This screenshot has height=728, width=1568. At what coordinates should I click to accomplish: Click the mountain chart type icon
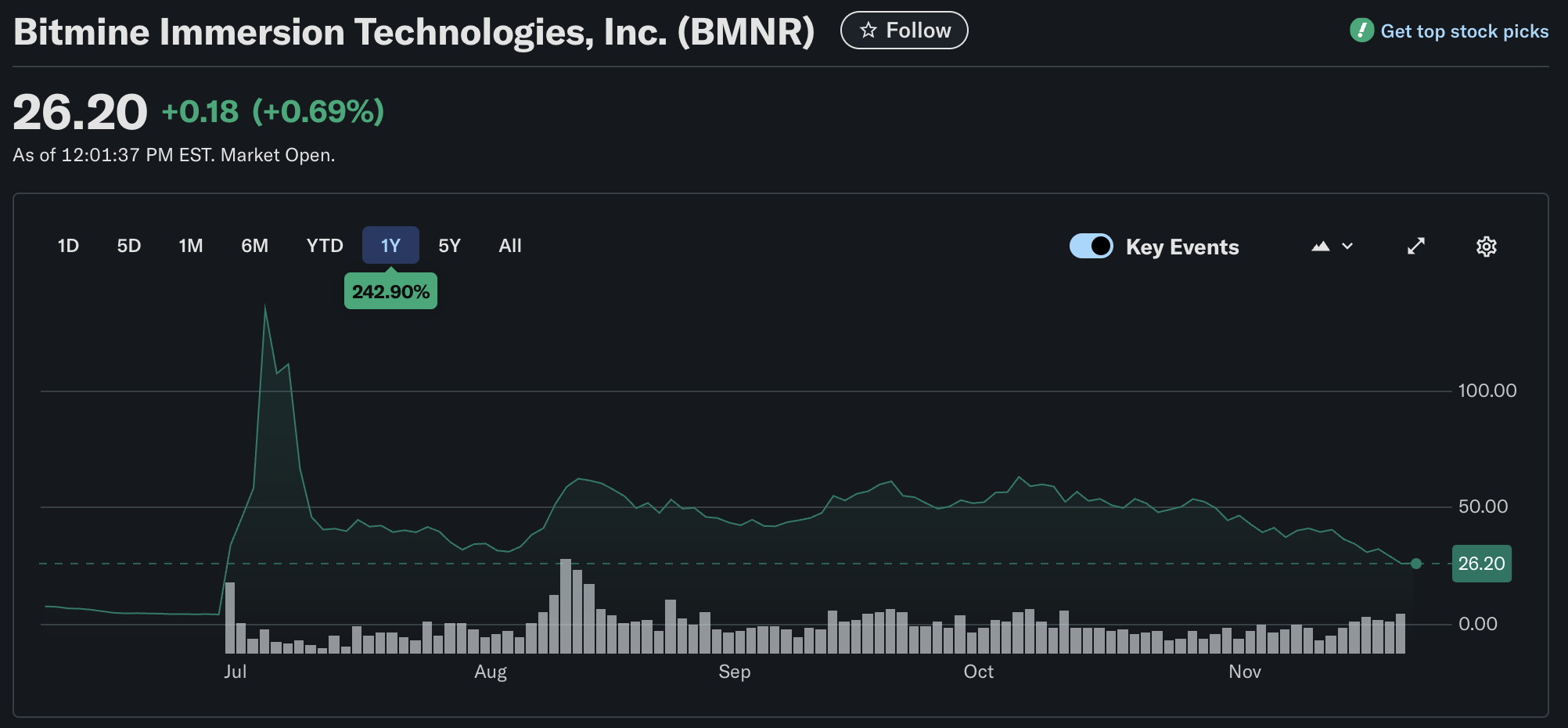point(1320,246)
